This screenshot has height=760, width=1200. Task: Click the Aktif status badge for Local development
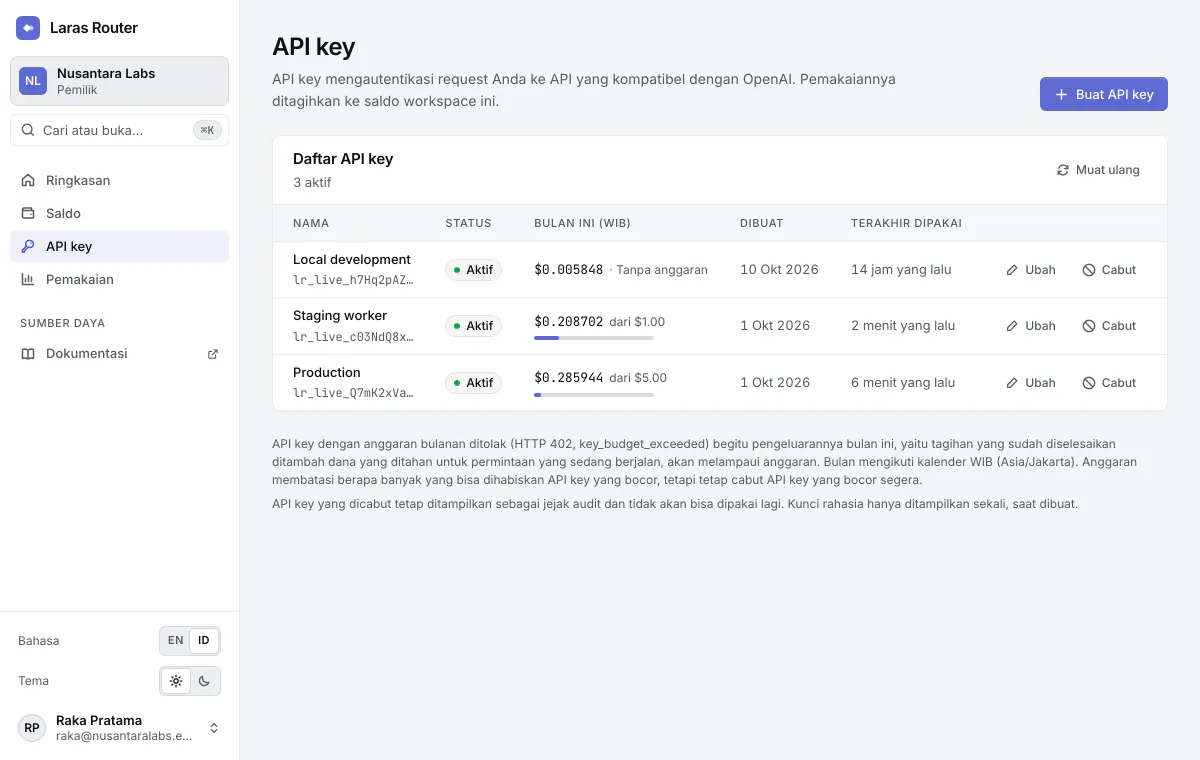(x=474, y=270)
